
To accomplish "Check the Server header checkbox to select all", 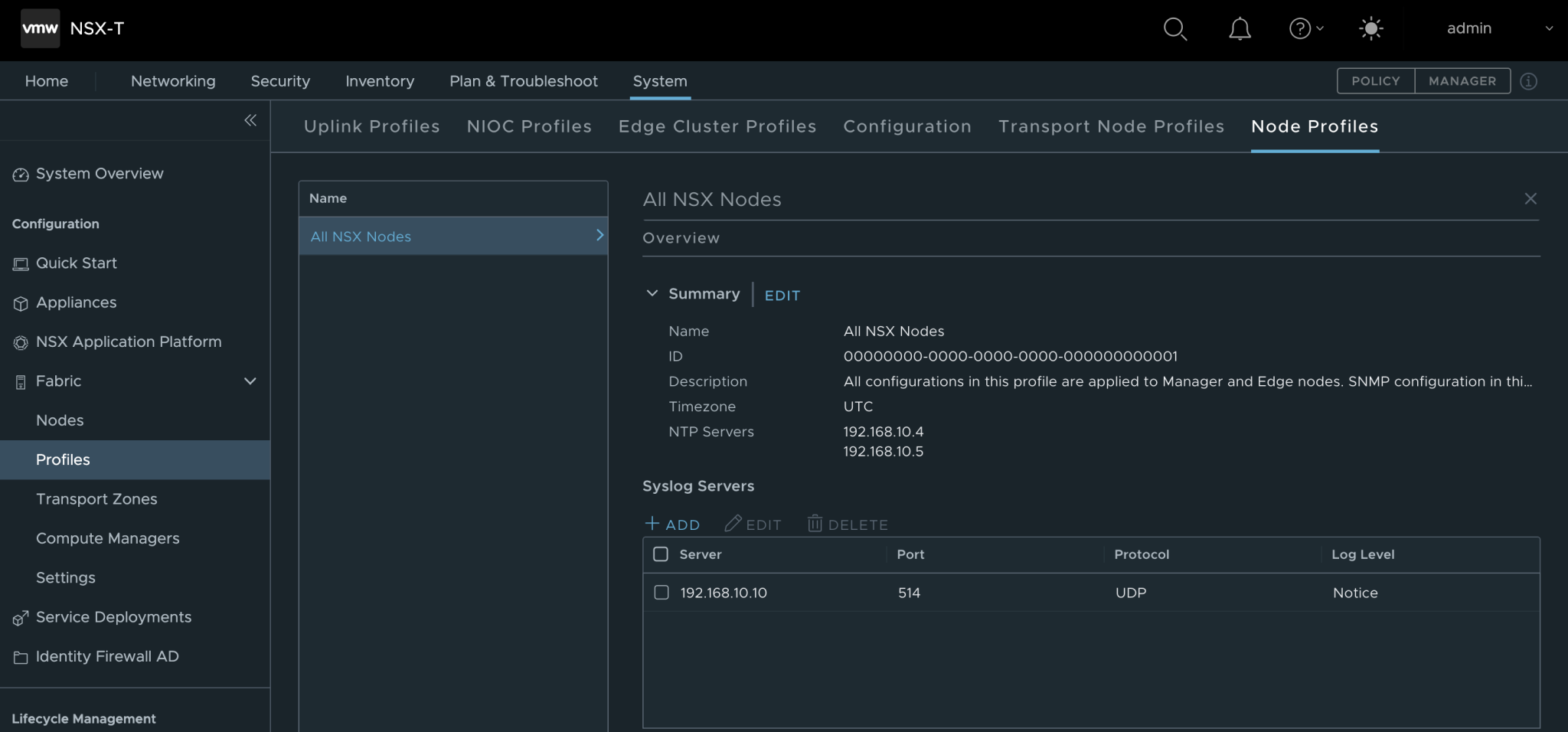I will click(660, 554).
